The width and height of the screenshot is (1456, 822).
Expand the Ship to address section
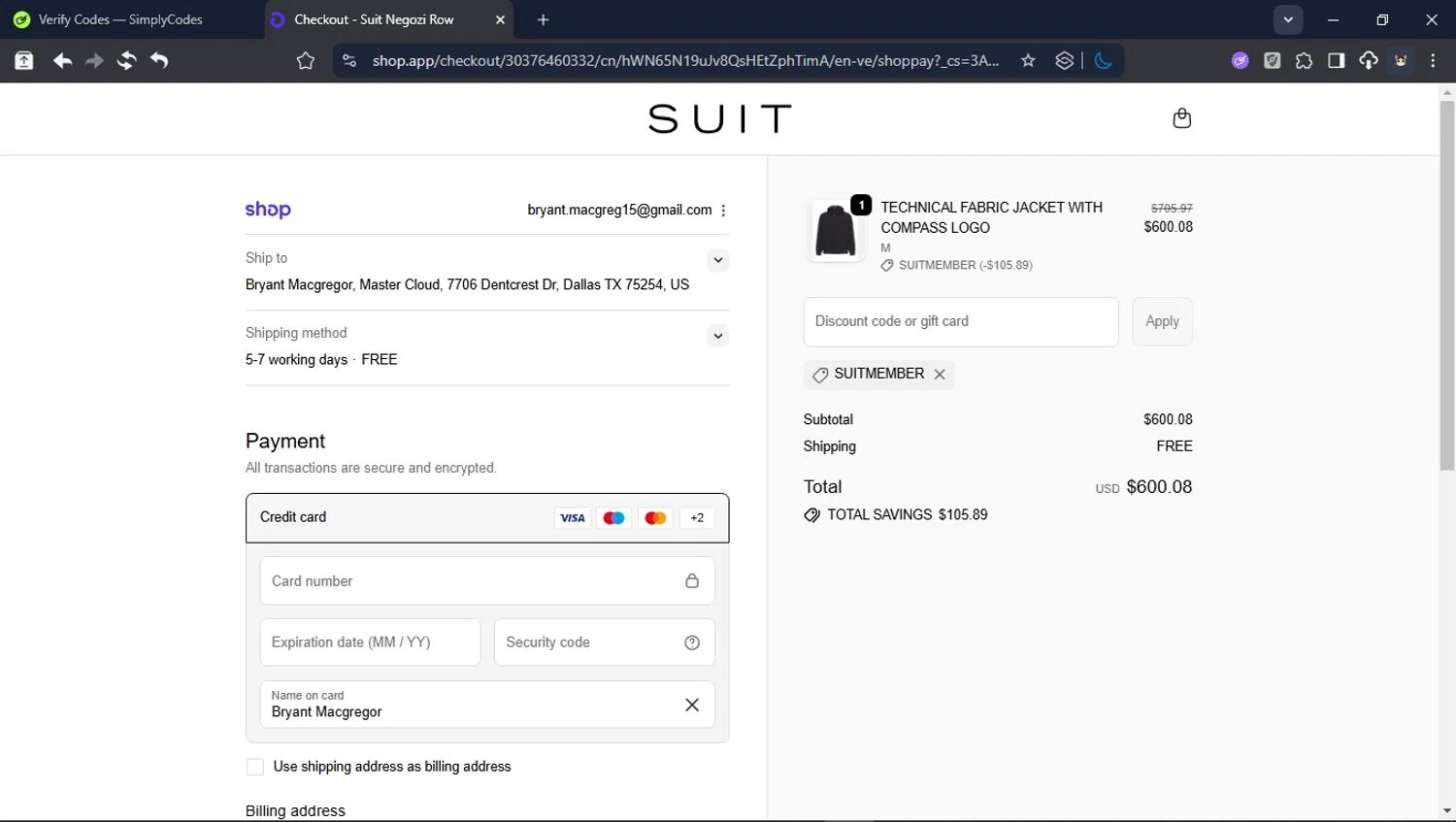(717, 260)
